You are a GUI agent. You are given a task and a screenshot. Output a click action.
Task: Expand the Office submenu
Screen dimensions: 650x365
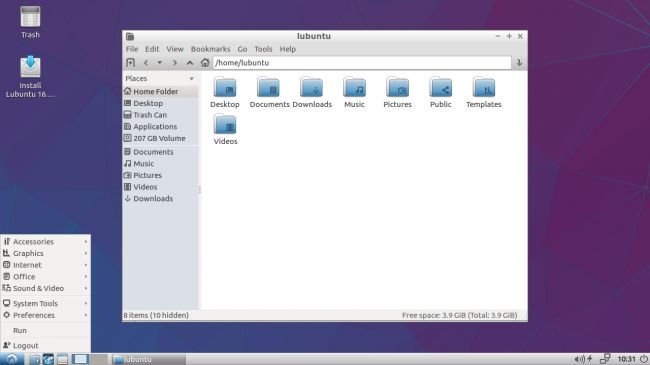(x=46, y=276)
